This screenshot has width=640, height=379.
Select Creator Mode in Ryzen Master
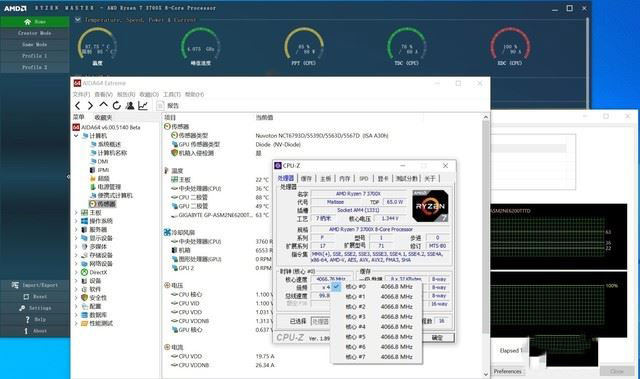pyautogui.click(x=35, y=33)
